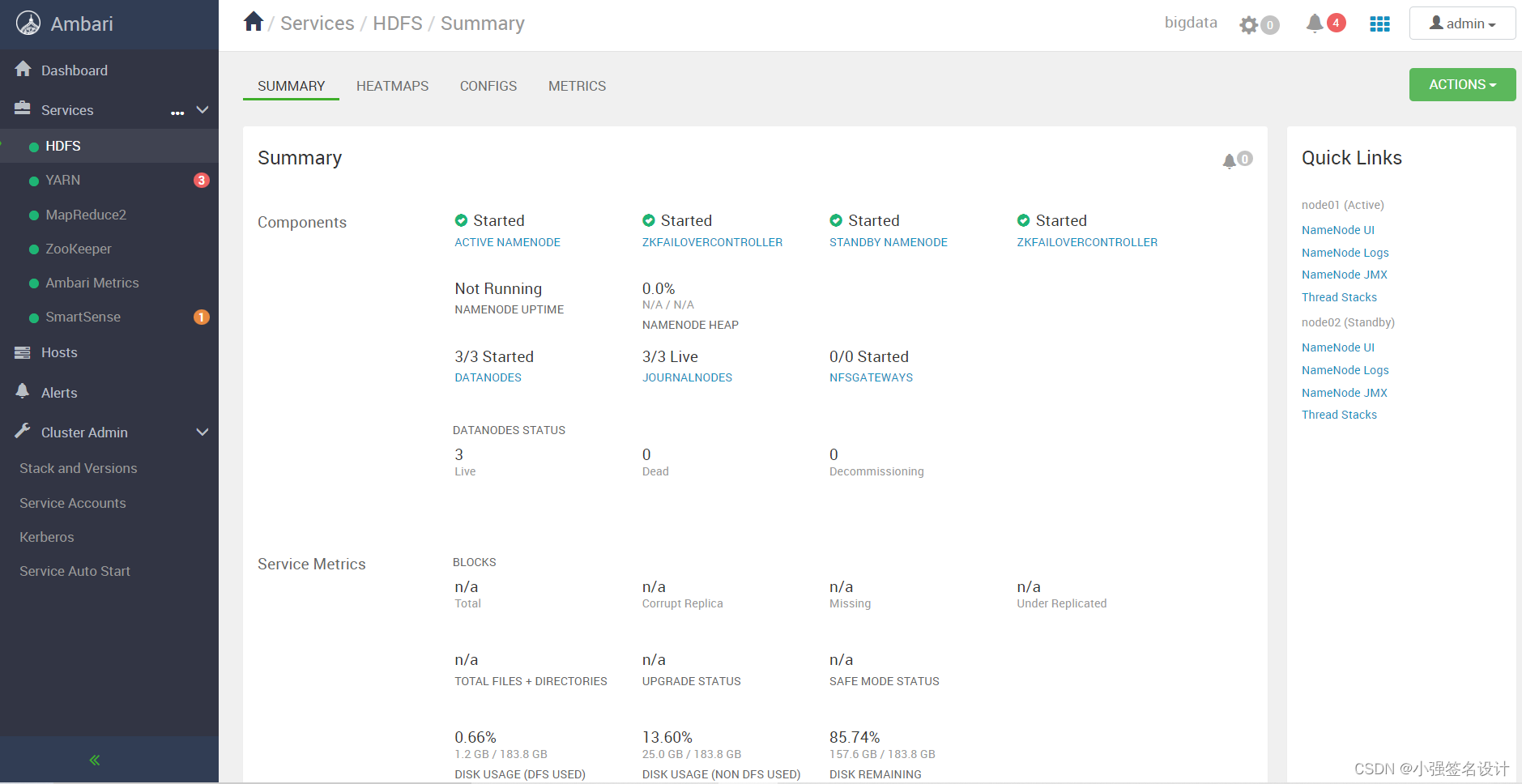Click YARN alert badge showing 3
This screenshot has height=784, width=1522.
pyautogui.click(x=202, y=180)
